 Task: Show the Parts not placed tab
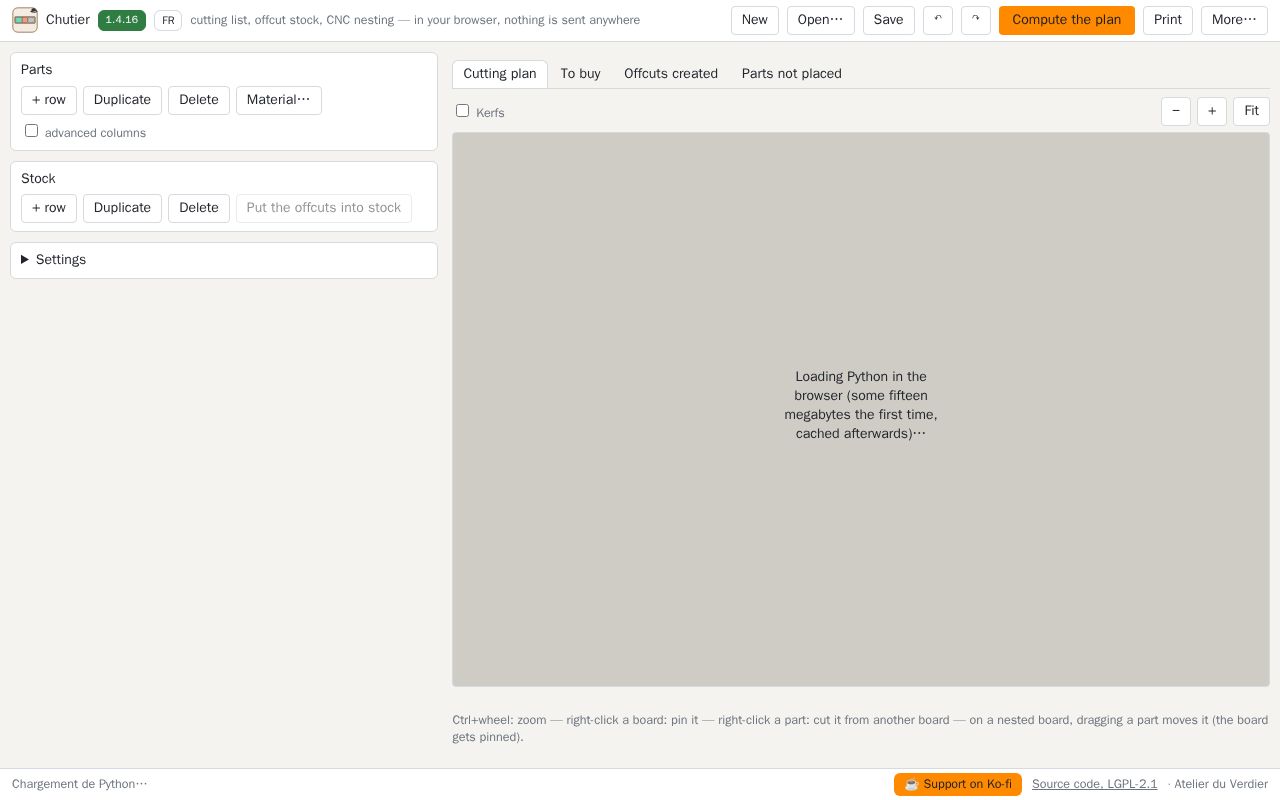pyautogui.click(x=792, y=74)
